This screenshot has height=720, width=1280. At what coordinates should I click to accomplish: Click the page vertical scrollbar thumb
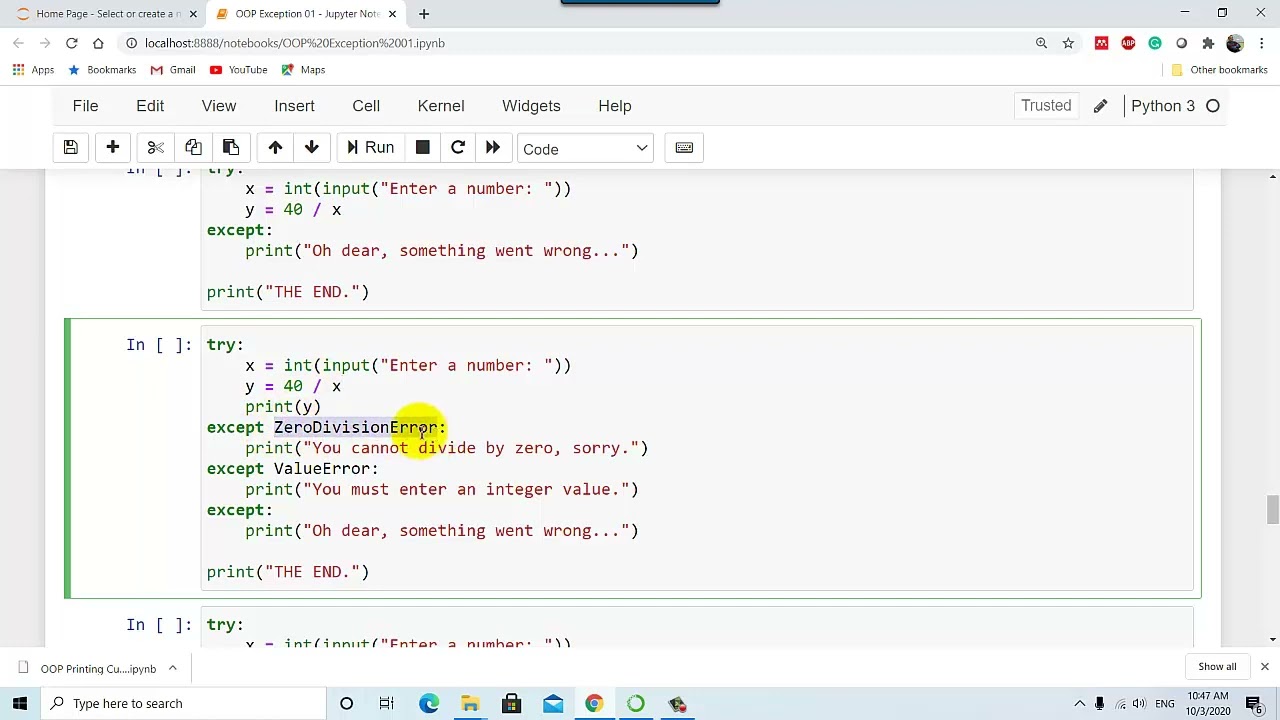coord(1272,508)
